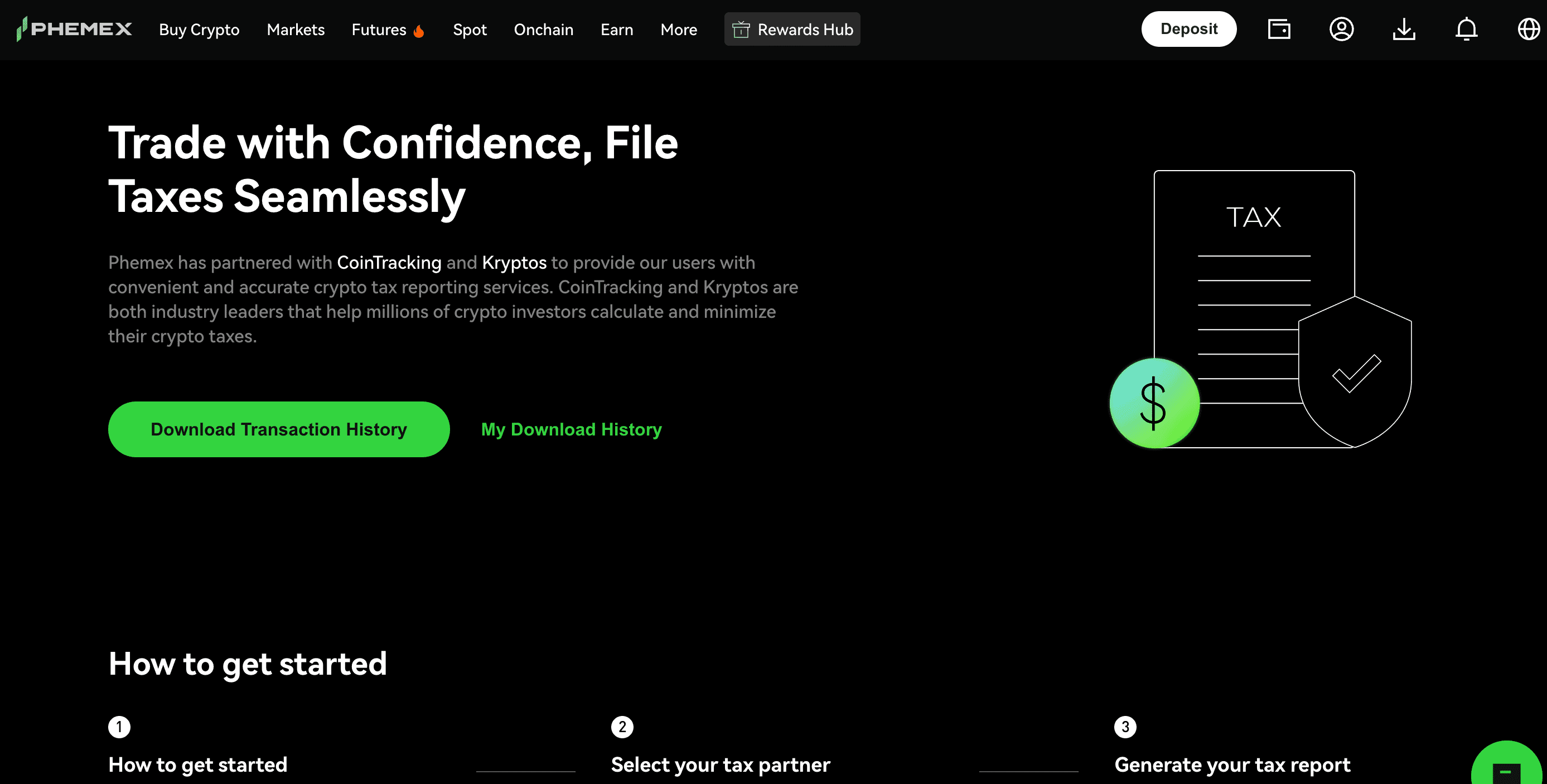This screenshot has width=1547, height=784.
Task: Open My Download History link
Action: (x=571, y=429)
